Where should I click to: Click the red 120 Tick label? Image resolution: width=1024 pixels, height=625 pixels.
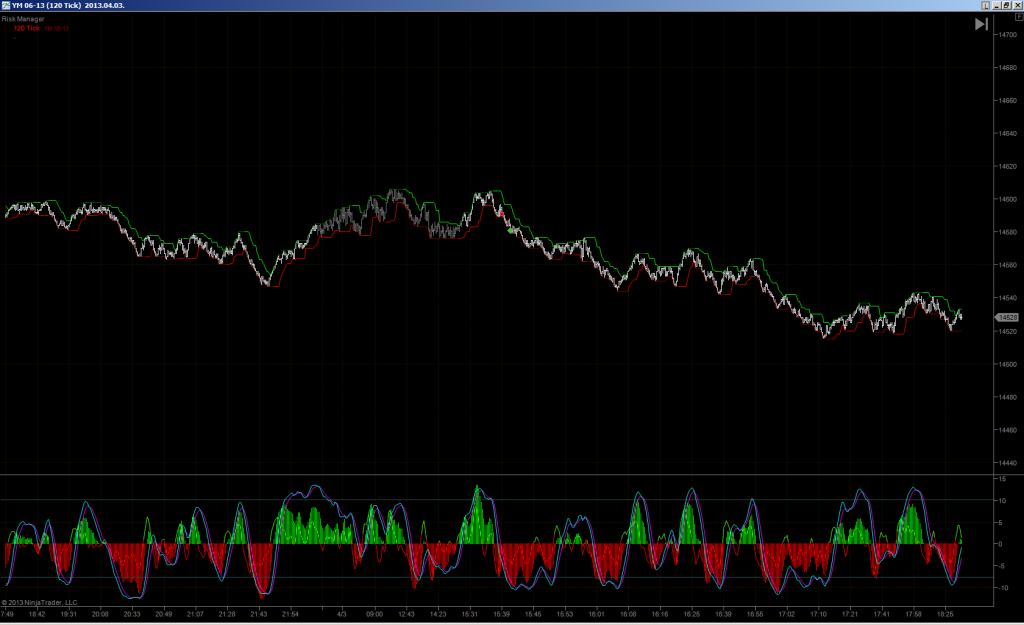27,28
